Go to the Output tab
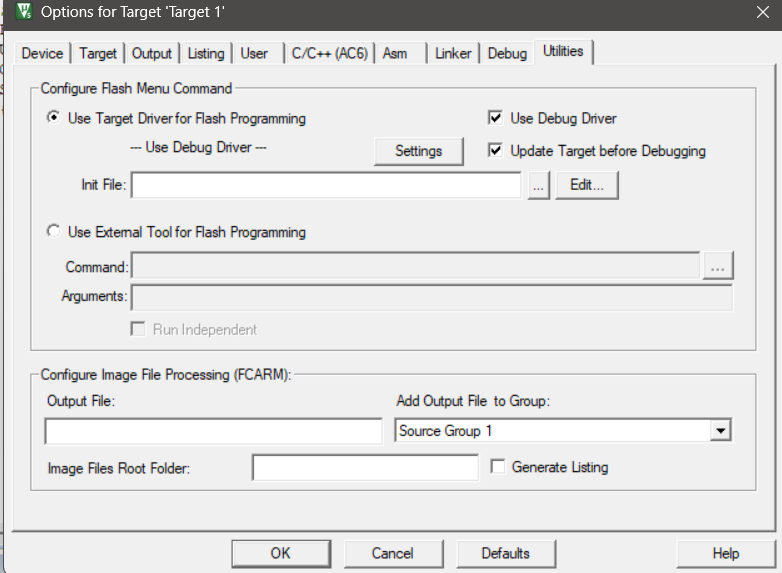The image size is (782, 573). coord(152,54)
